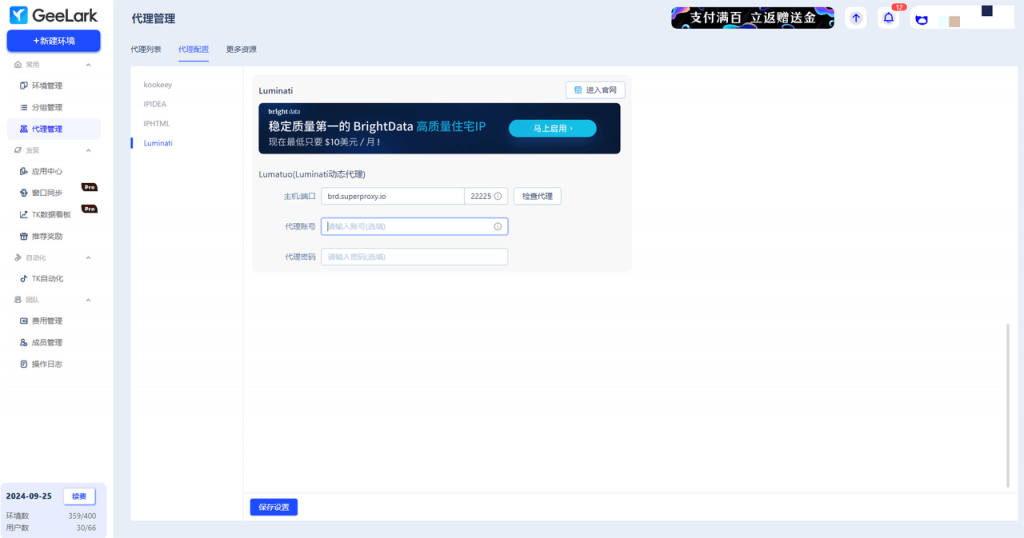The height and width of the screenshot is (538, 1024).
Task: Click the 代理密码 input field
Action: pyautogui.click(x=414, y=257)
